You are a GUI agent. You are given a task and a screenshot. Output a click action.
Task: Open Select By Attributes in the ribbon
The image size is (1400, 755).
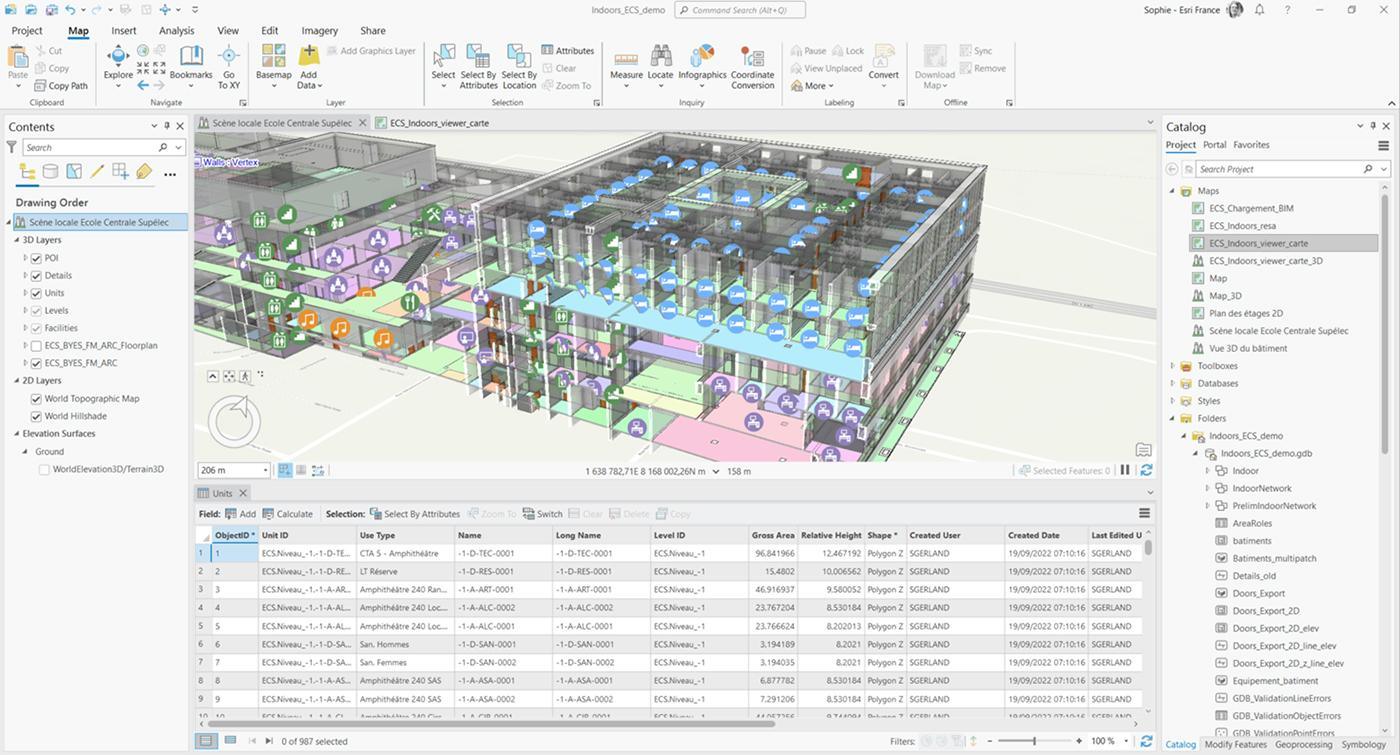[x=478, y=66]
